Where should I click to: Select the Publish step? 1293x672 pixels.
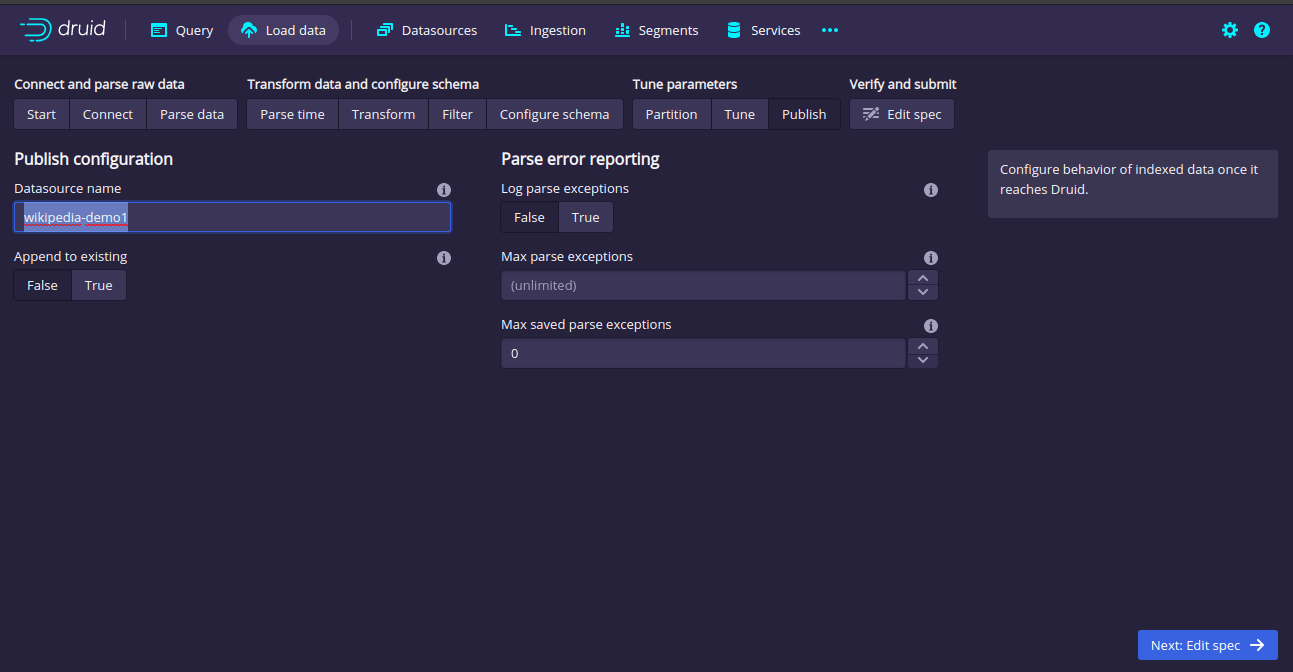(804, 114)
